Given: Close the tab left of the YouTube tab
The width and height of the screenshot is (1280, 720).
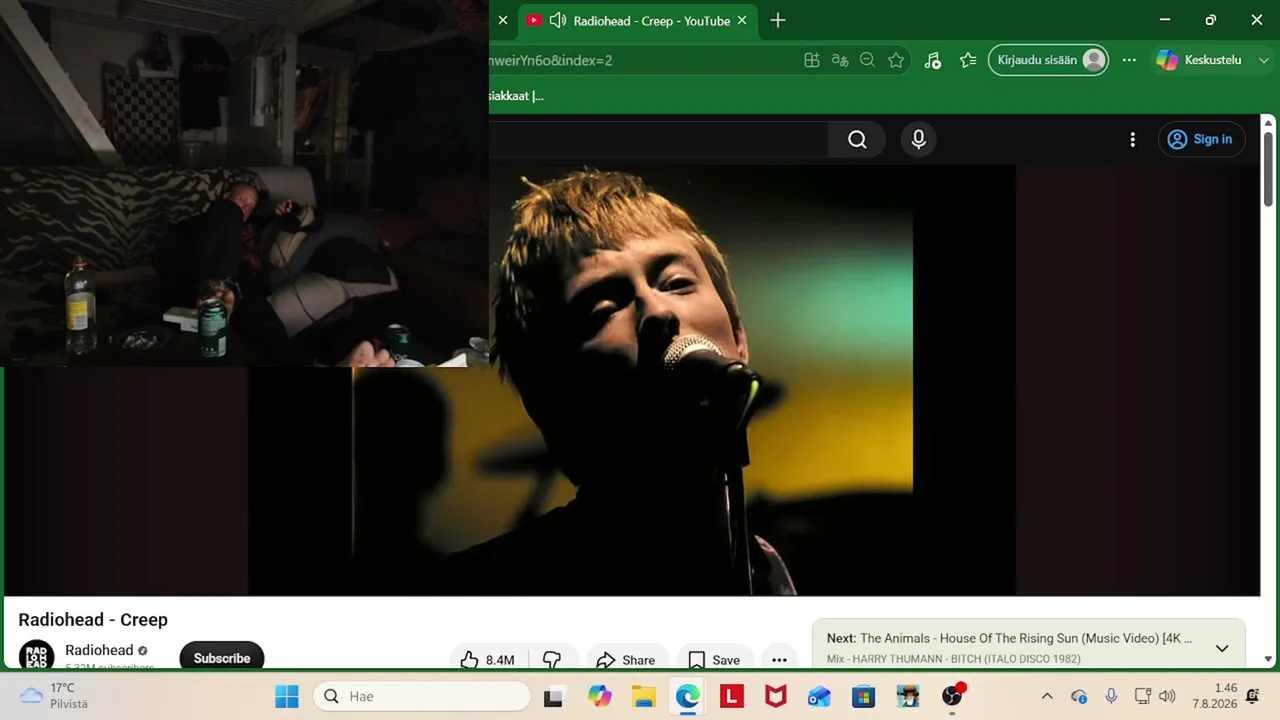Looking at the screenshot, I should 503,20.
